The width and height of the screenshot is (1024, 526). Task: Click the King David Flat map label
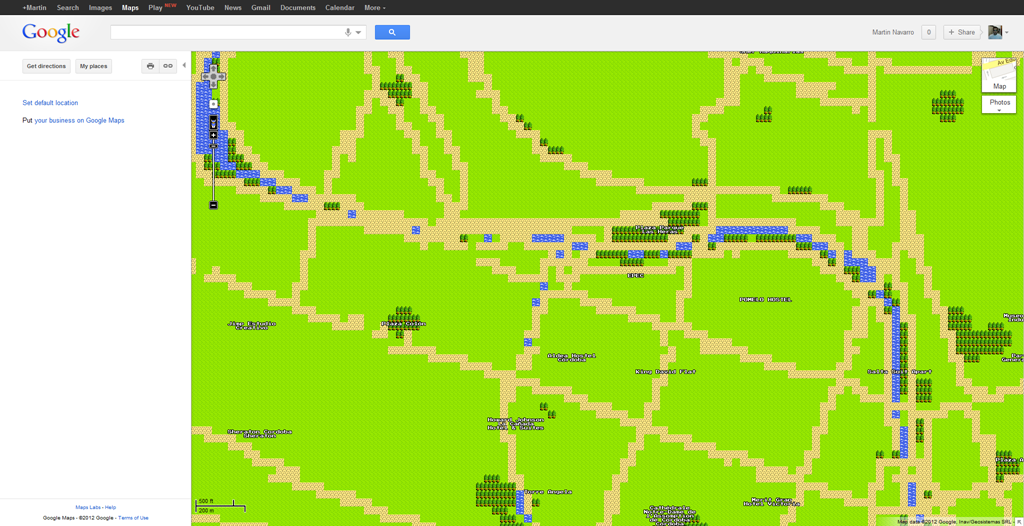pos(665,371)
